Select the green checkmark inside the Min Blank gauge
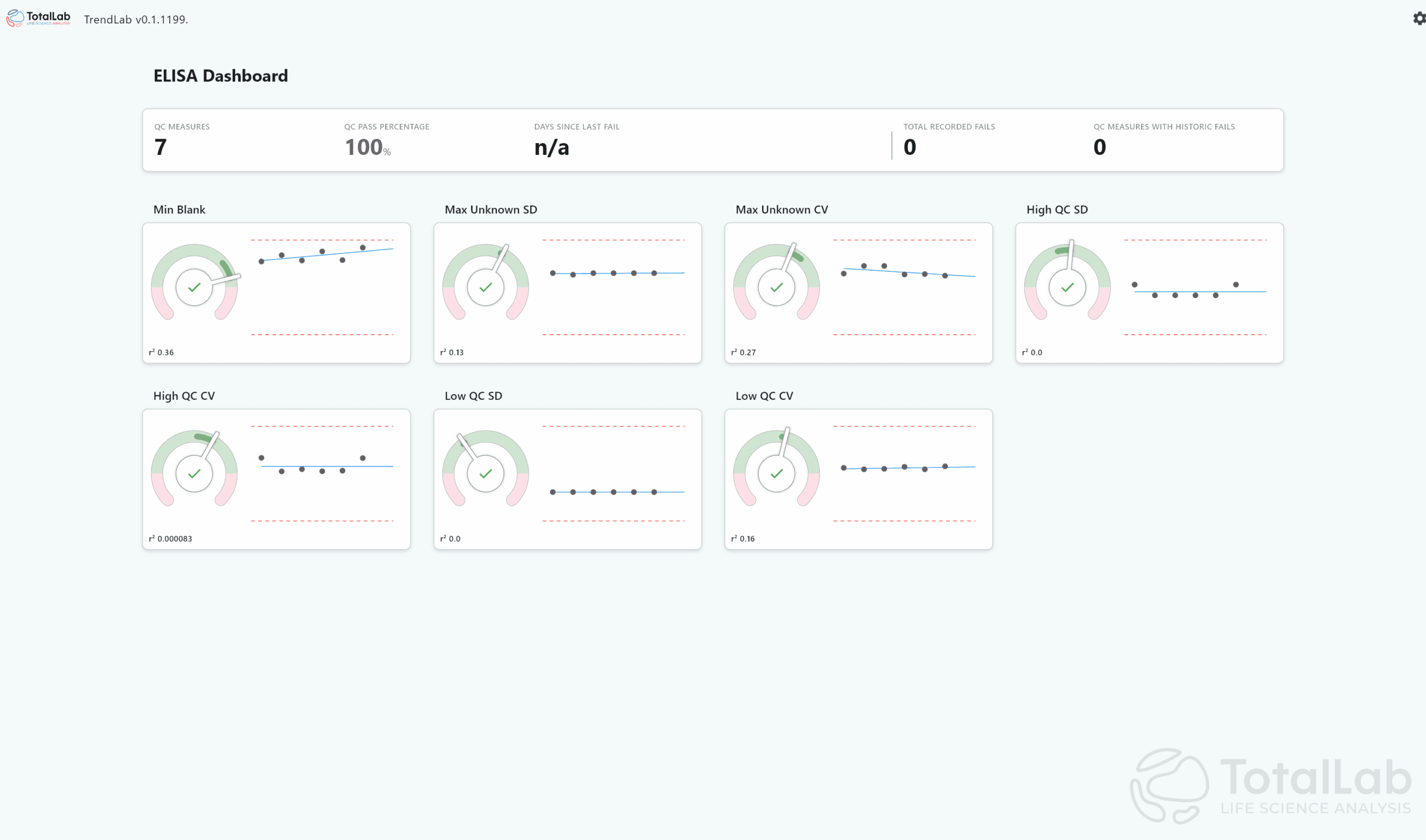Screen dimensions: 1426x840 click(194, 287)
